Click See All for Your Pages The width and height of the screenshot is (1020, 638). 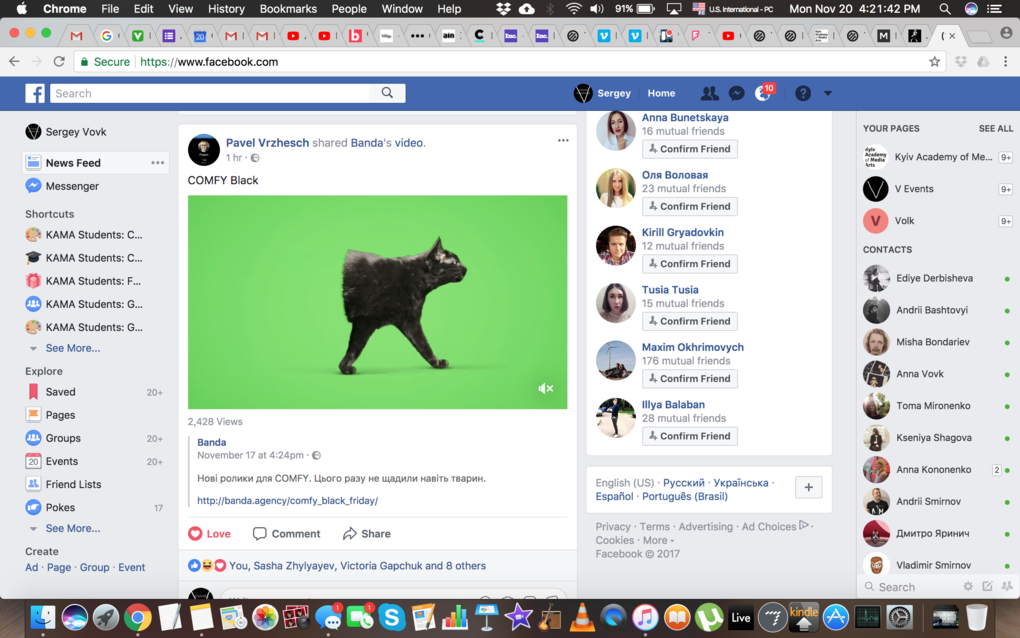(x=995, y=129)
